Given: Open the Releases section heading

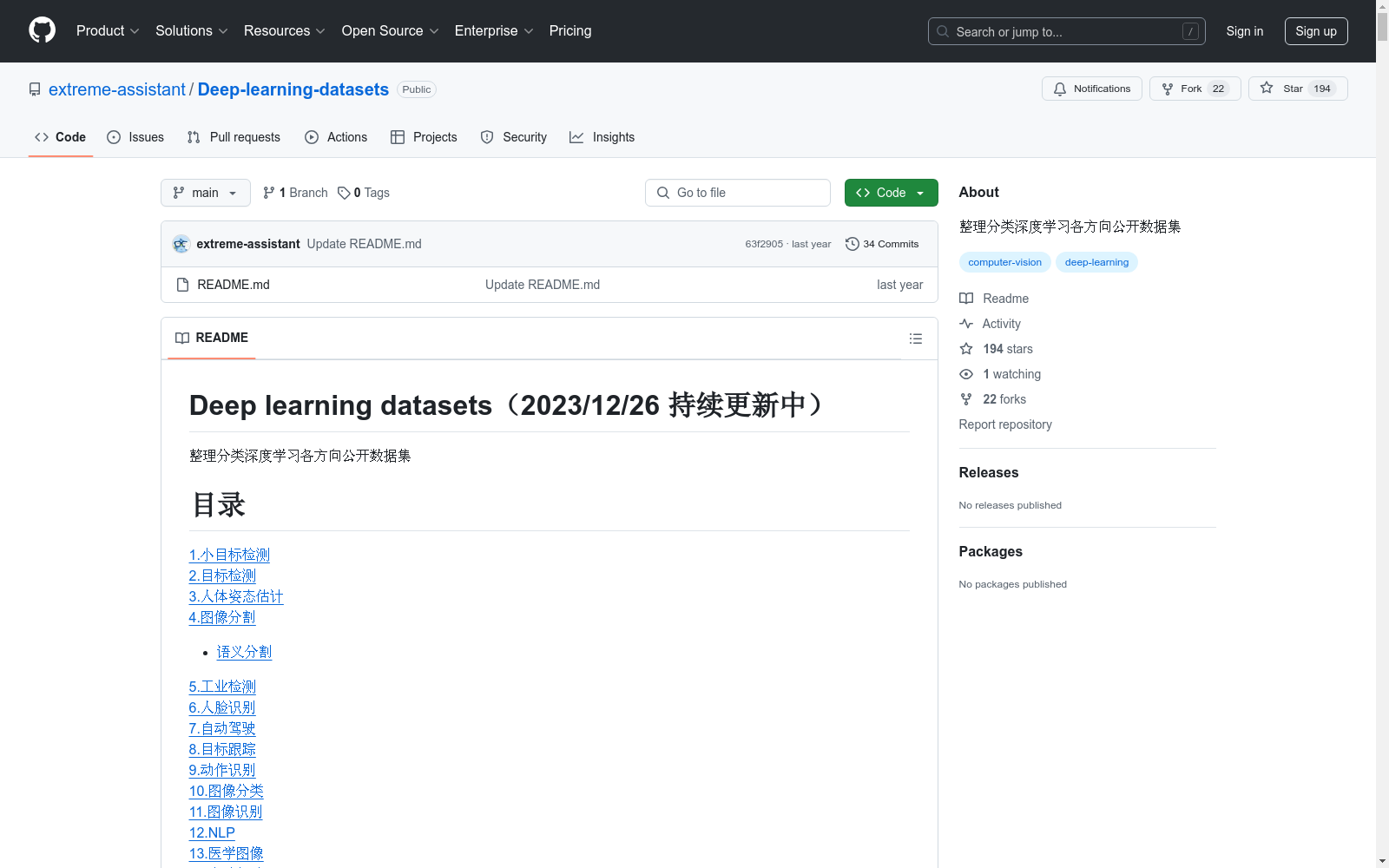Looking at the screenshot, I should tap(989, 472).
